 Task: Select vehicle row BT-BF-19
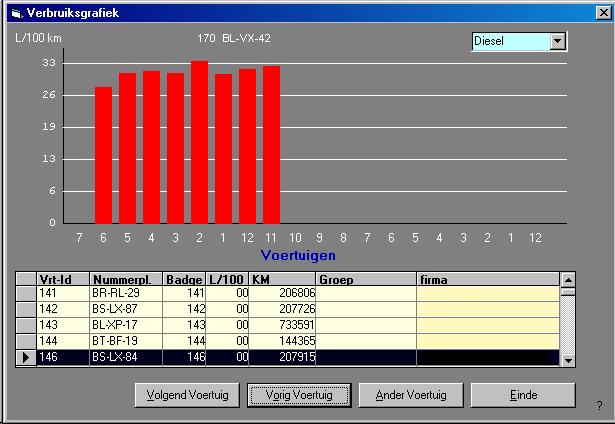[x=126, y=340]
